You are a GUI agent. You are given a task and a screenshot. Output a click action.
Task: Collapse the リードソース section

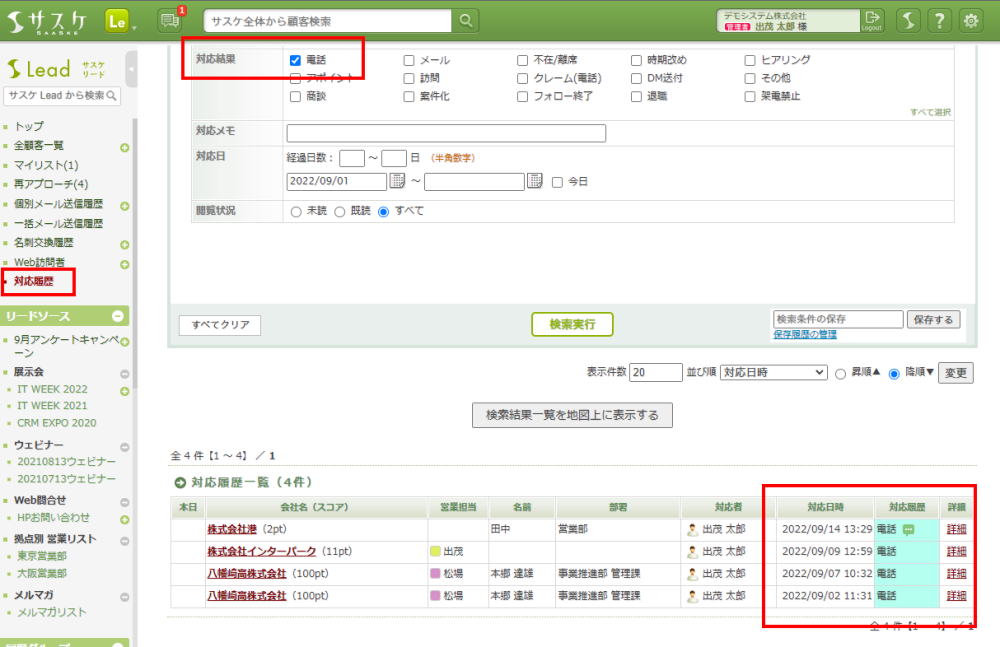(x=118, y=316)
